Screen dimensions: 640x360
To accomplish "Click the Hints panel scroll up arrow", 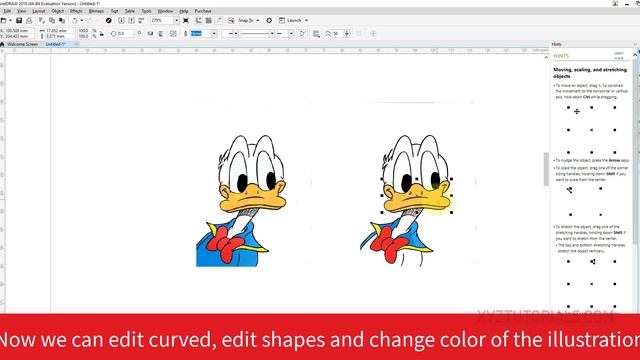I will pos(636,54).
